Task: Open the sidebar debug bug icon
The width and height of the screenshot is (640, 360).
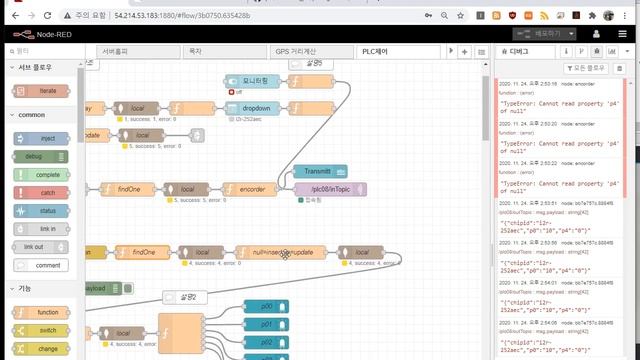Action: point(597,51)
